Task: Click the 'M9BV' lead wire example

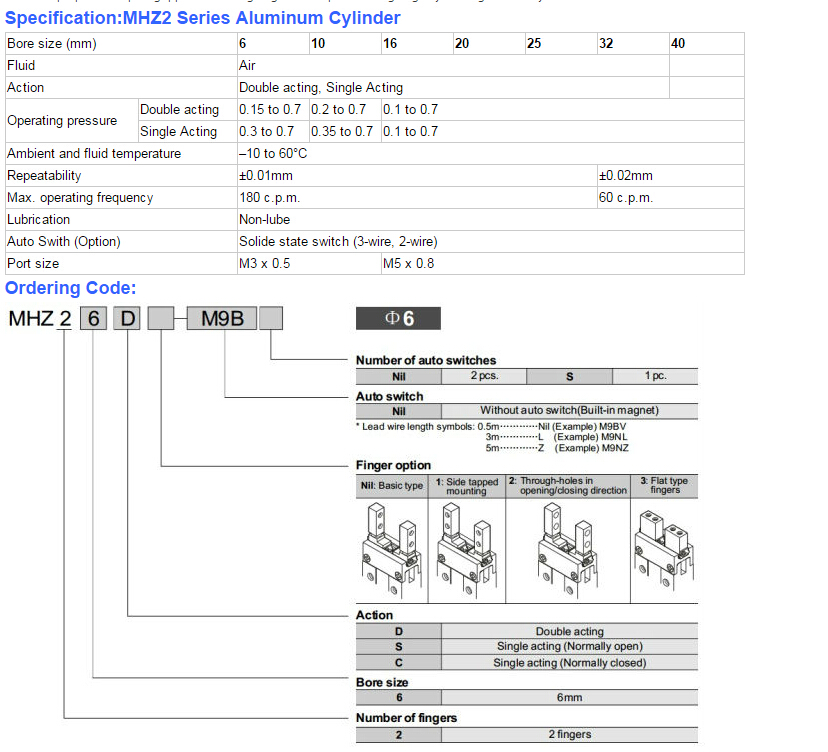Action: (613, 427)
